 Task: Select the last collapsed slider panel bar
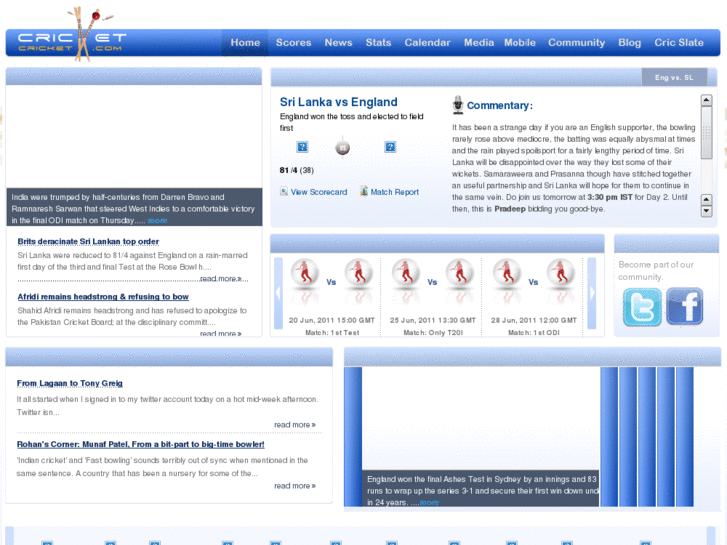pyautogui.click(x=685, y=437)
